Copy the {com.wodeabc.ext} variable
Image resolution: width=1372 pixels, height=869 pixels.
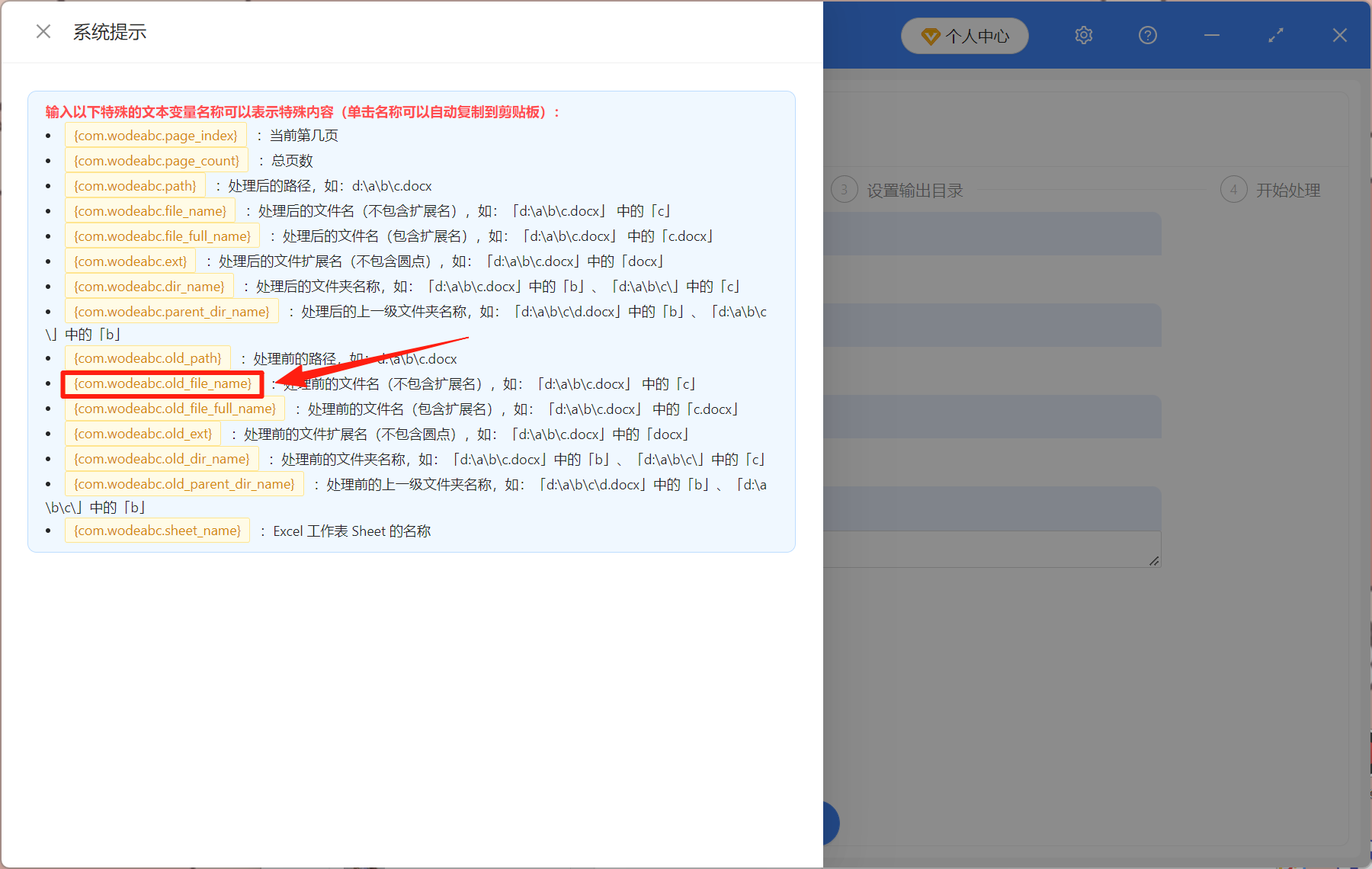(130, 261)
